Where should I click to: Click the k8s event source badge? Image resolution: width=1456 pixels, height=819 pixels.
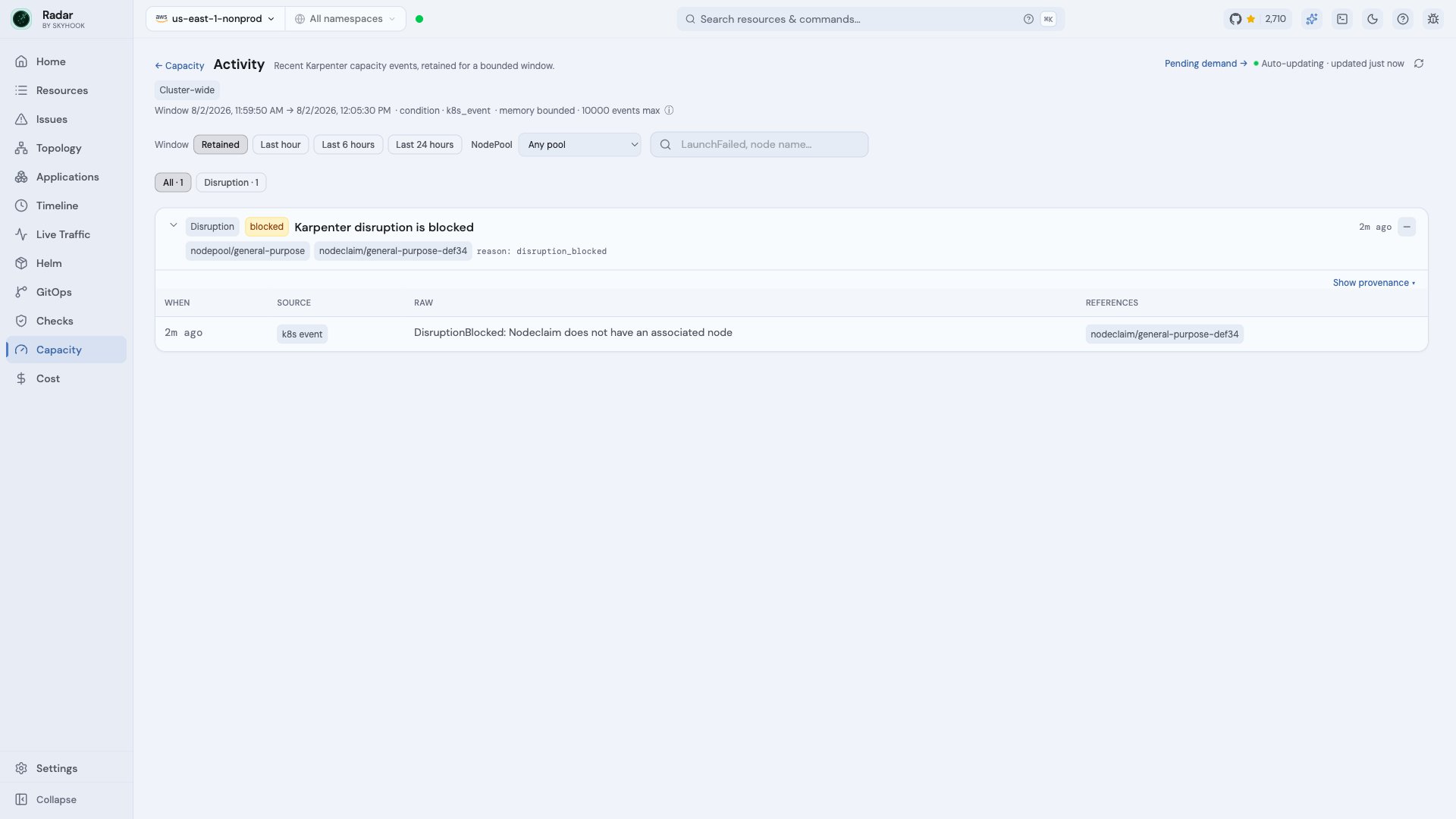pyautogui.click(x=302, y=334)
